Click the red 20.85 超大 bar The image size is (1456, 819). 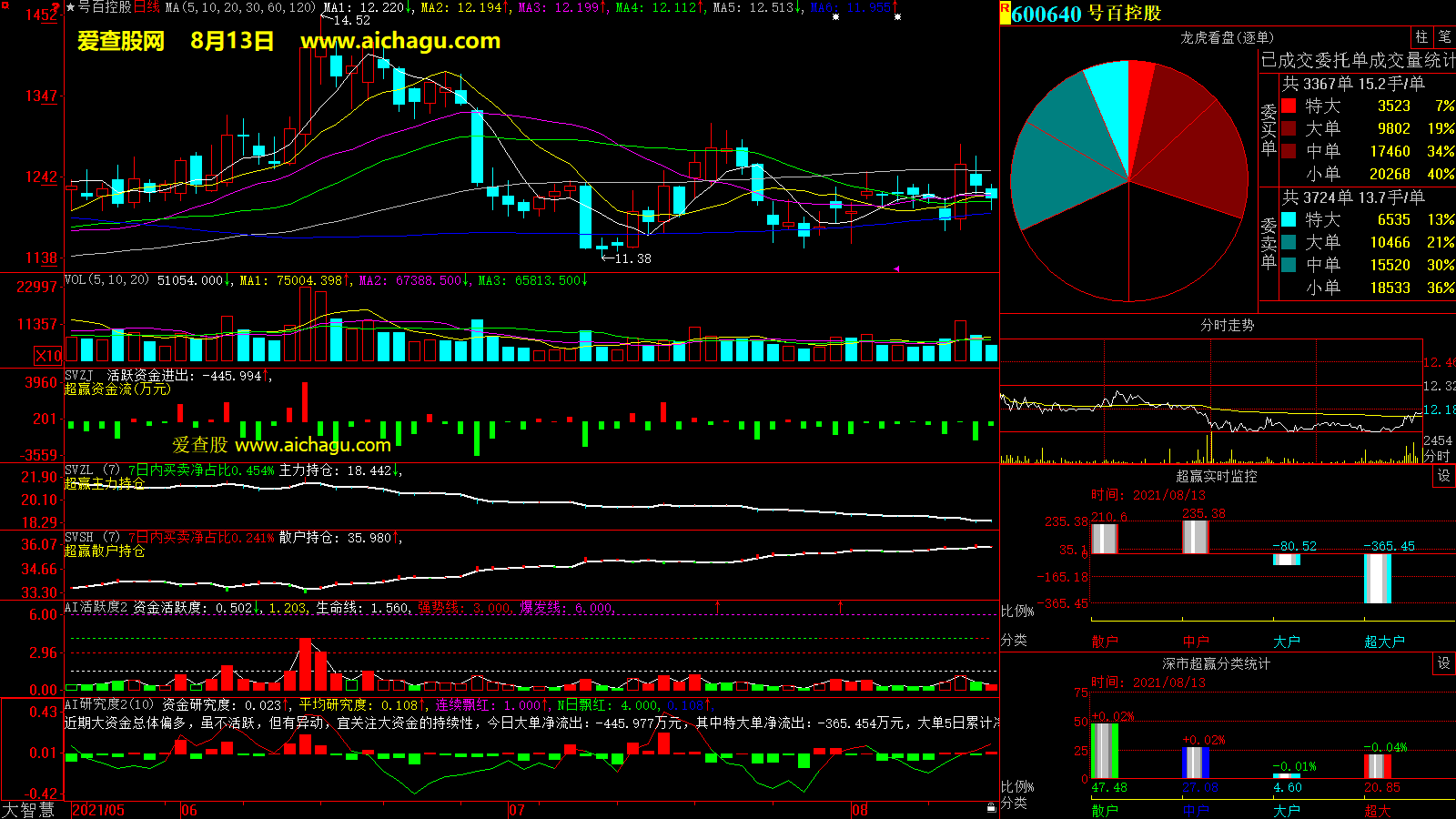click(x=1378, y=766)
